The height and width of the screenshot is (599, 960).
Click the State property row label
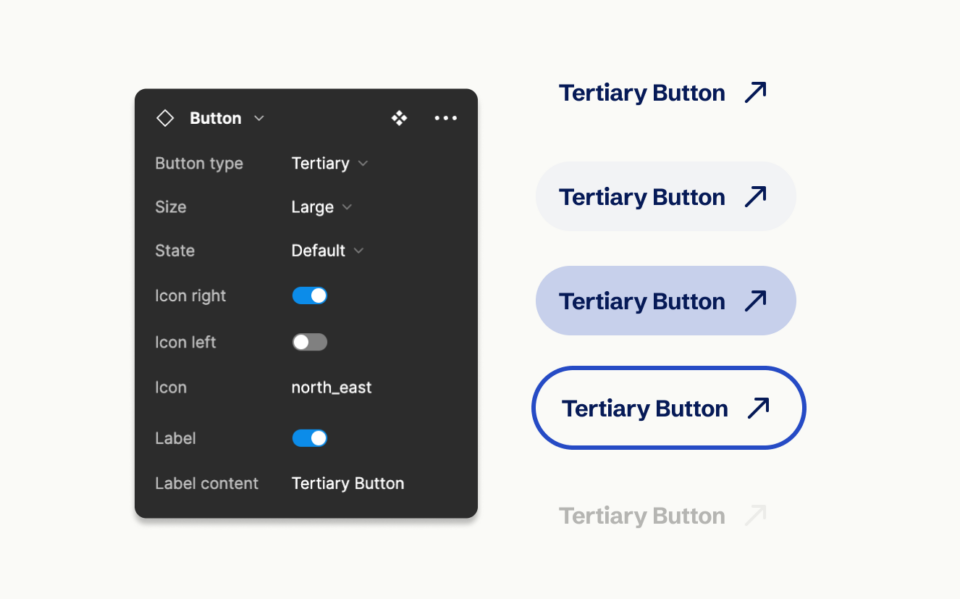coord(175,250)
